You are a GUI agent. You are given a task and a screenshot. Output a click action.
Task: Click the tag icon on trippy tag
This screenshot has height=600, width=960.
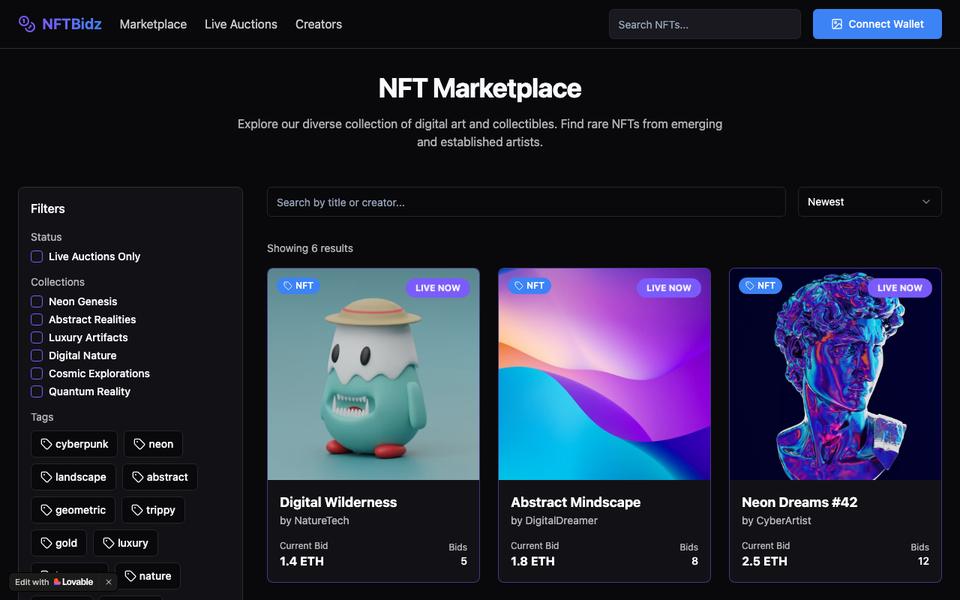click(137, 510)
